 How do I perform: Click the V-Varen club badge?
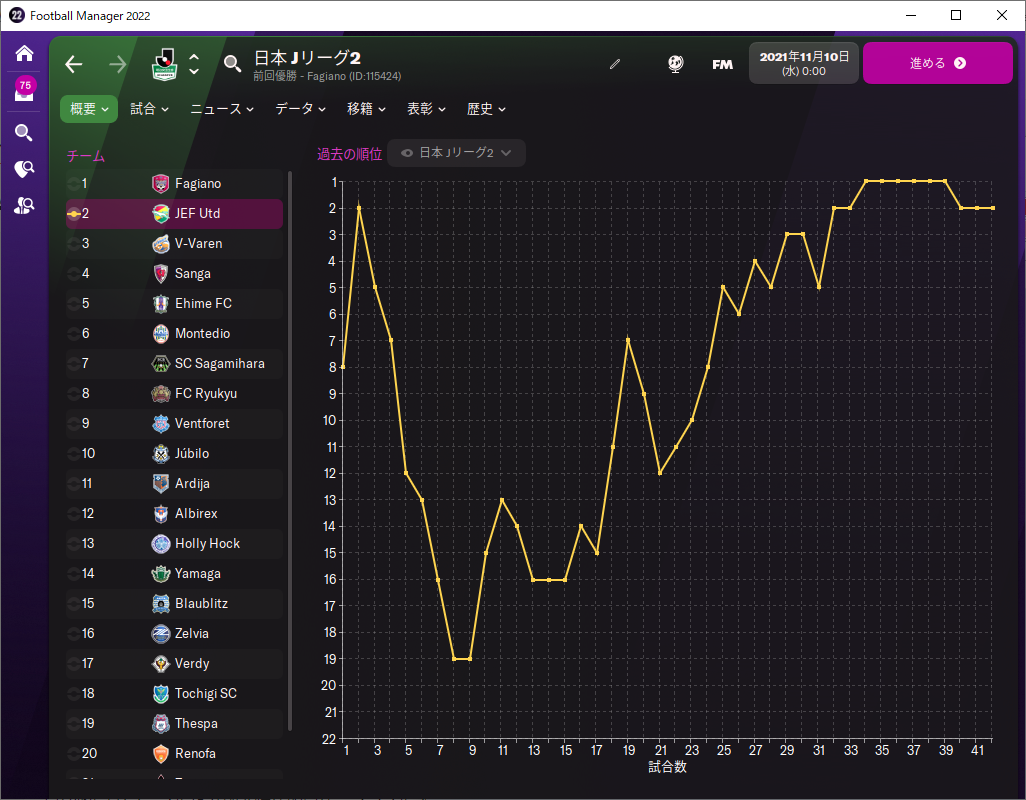pos(160,244)
